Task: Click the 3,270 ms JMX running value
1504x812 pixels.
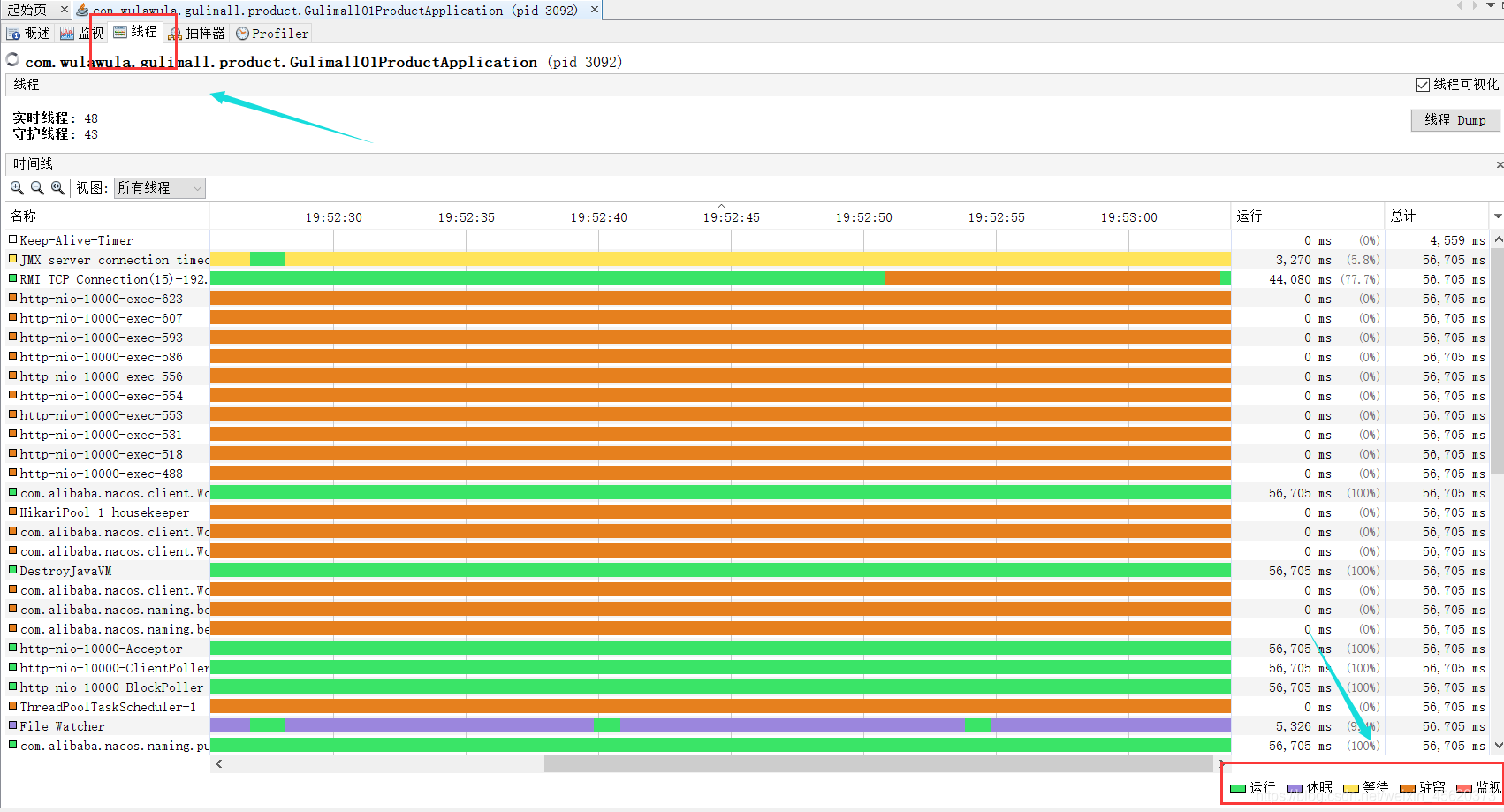Action: click(1303, 260)
